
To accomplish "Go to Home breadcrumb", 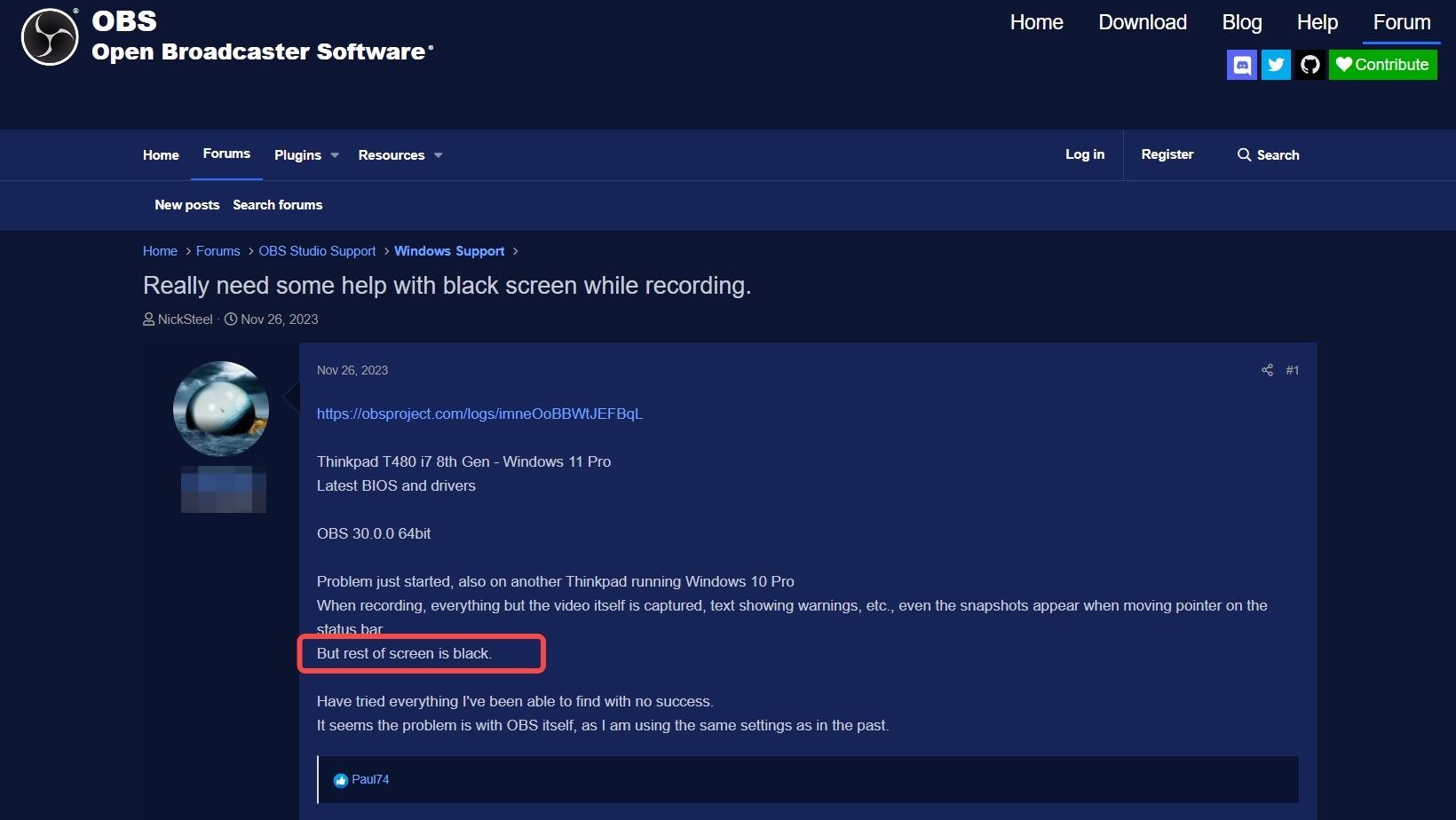I will click(x=160, y=251).
